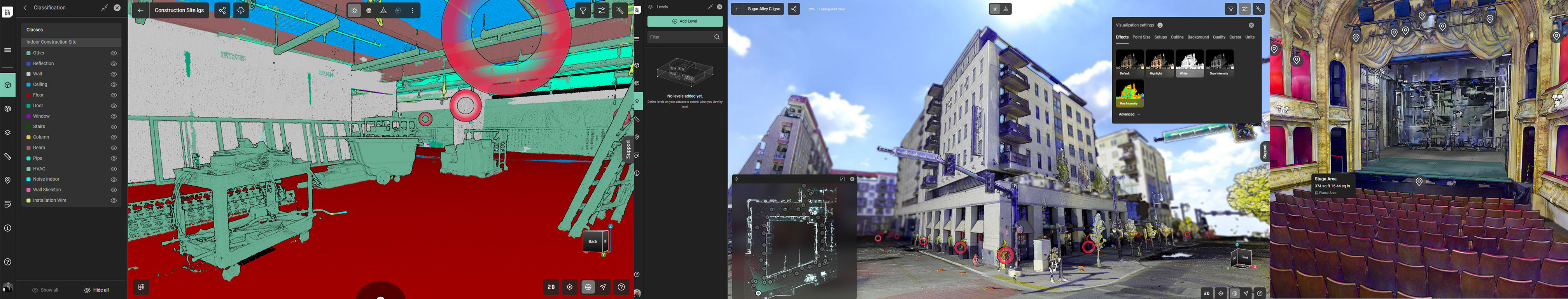Switch to the Outline tab
This screenshot has width=1568, height=299.
pyautogui.click(x=1177, y=37)
